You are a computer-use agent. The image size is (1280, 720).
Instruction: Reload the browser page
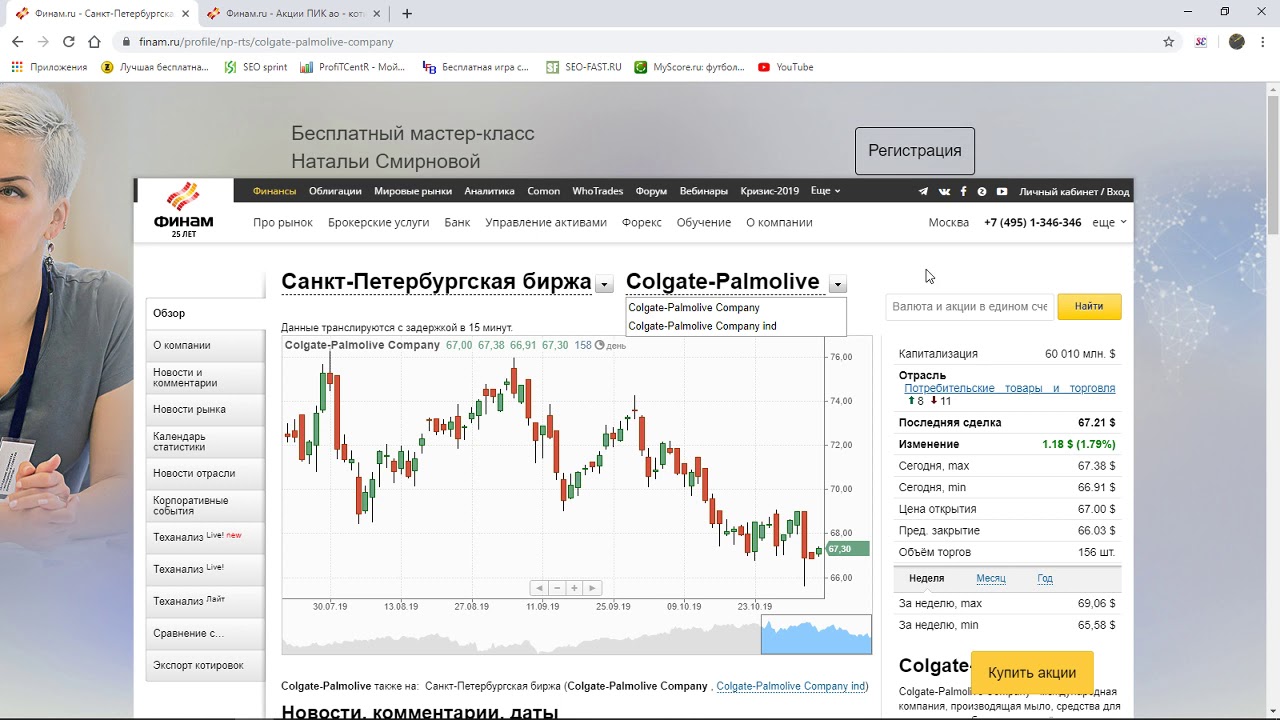coord(68,42)
